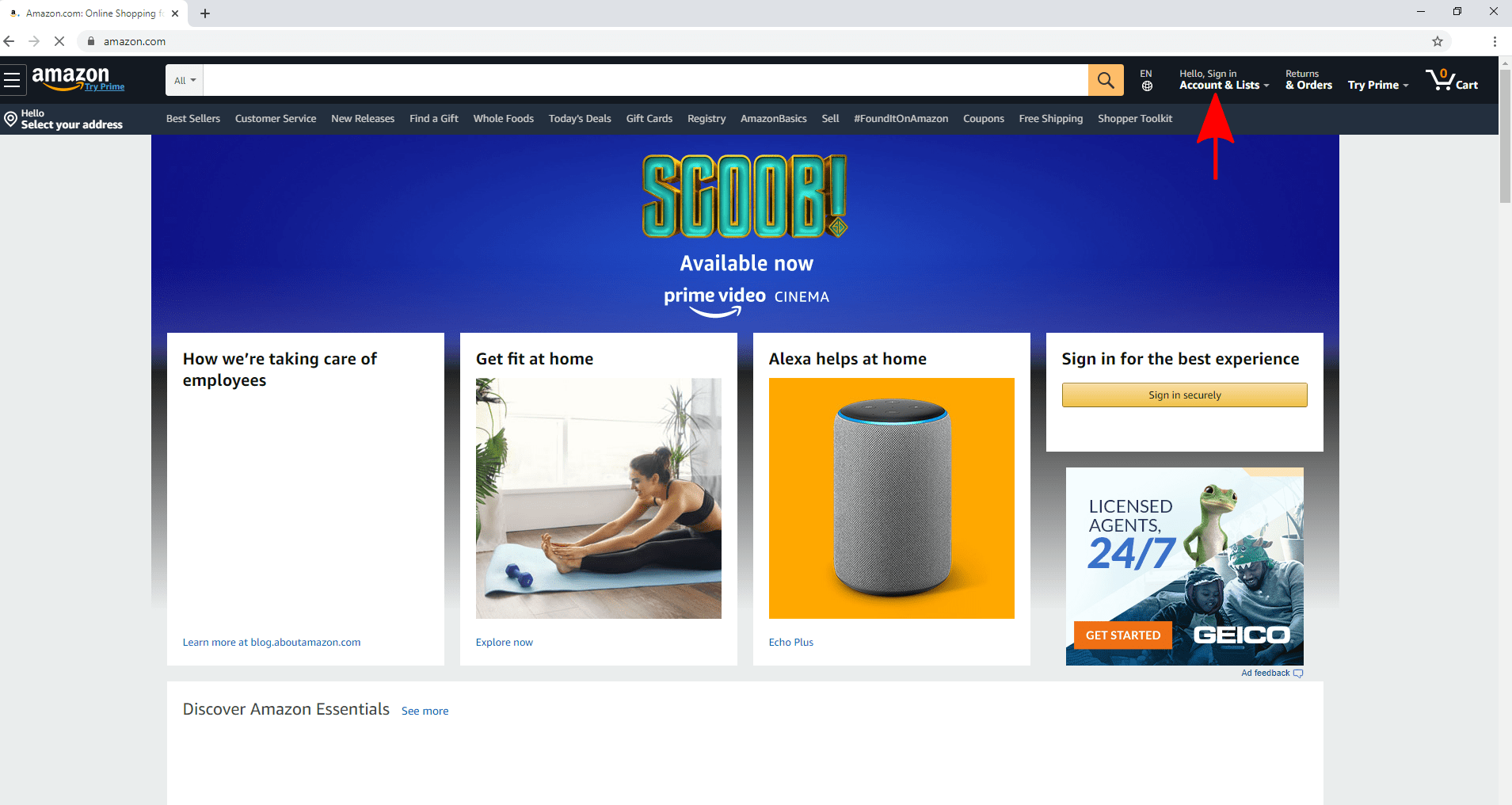Open a new browser tab

[x=205, y=13]
